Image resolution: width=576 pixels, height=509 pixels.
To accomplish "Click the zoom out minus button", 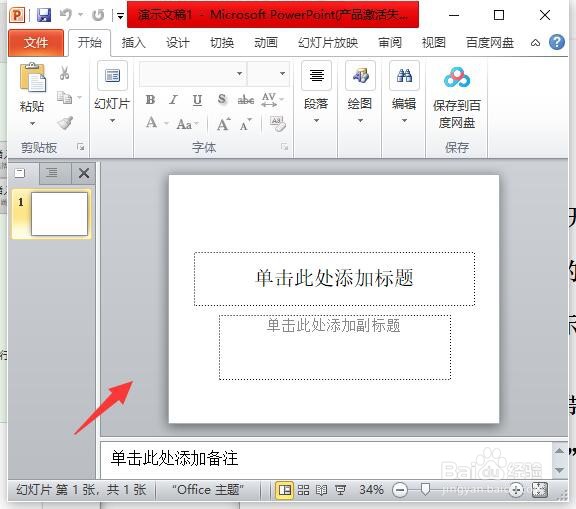I will coord(400,490).
